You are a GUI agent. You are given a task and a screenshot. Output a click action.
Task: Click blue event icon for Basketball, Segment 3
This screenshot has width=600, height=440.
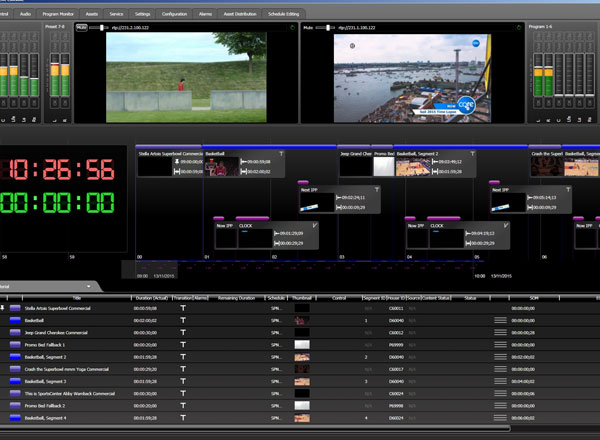tap(15, 381)
